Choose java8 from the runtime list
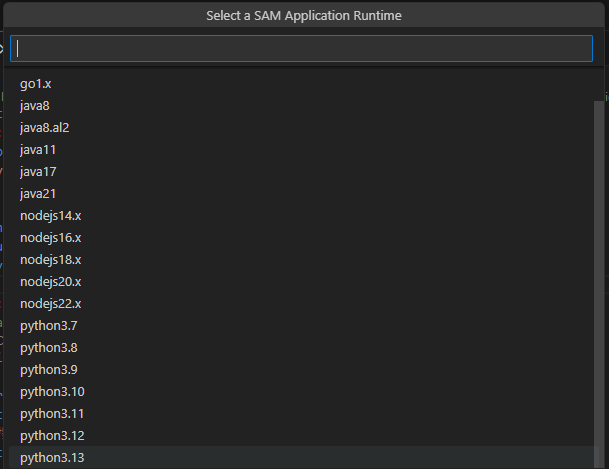This screenshot has height=469, width=609. (x=301, y=106)
